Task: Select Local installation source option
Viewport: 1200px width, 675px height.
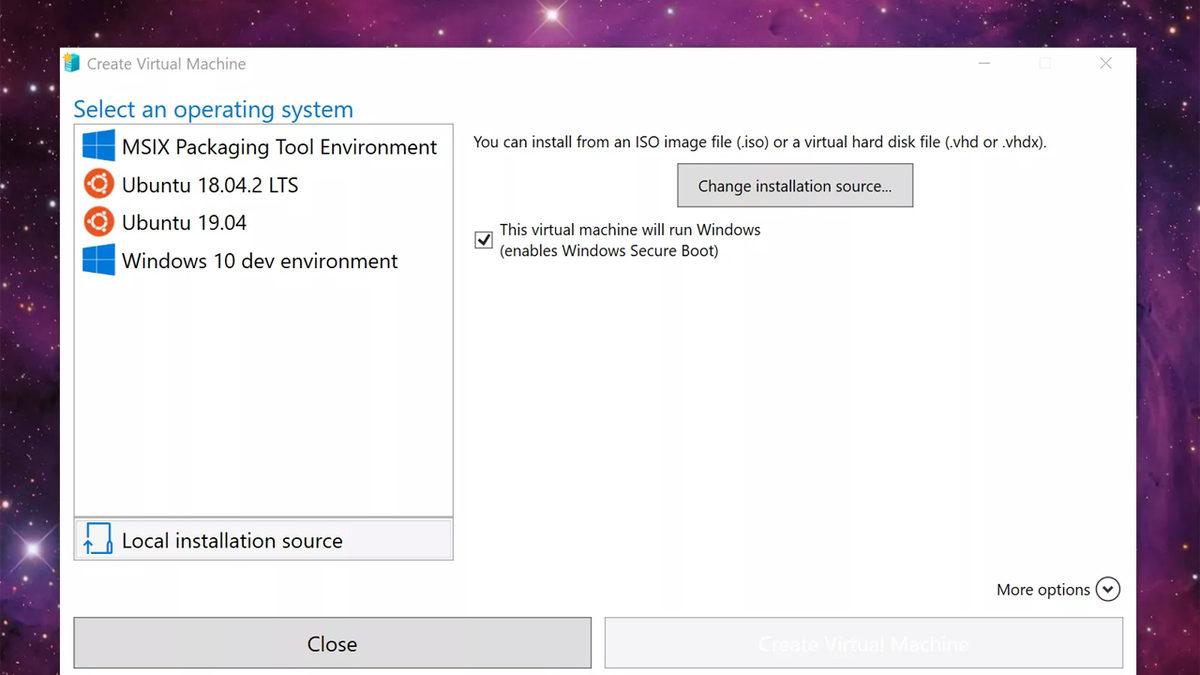Action: (x=232, y=539)
